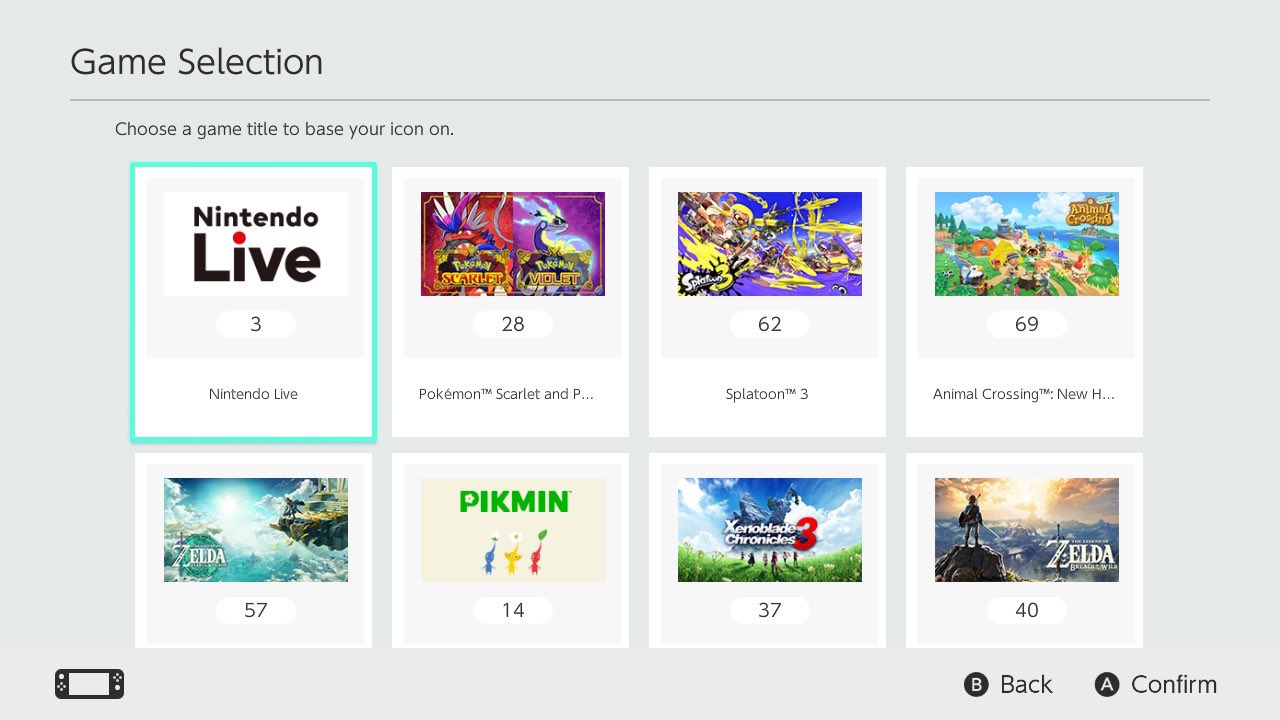The height and width of the screenshot is (720, 1280).
Task: Pick the Xenoblade Chronicles 3 artwork
Action: click(x=770, y=530)
